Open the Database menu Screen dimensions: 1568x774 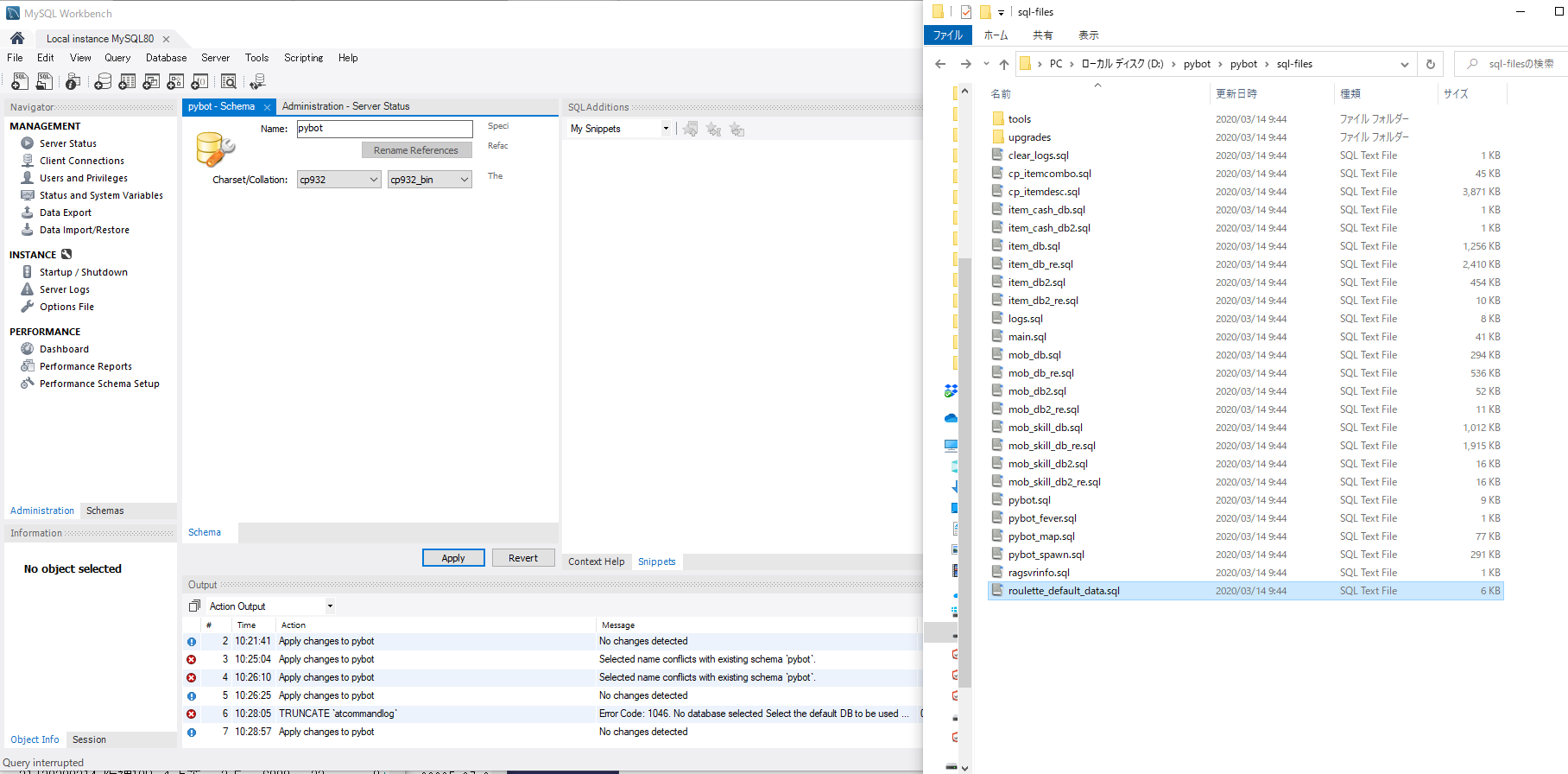point(166,58)
